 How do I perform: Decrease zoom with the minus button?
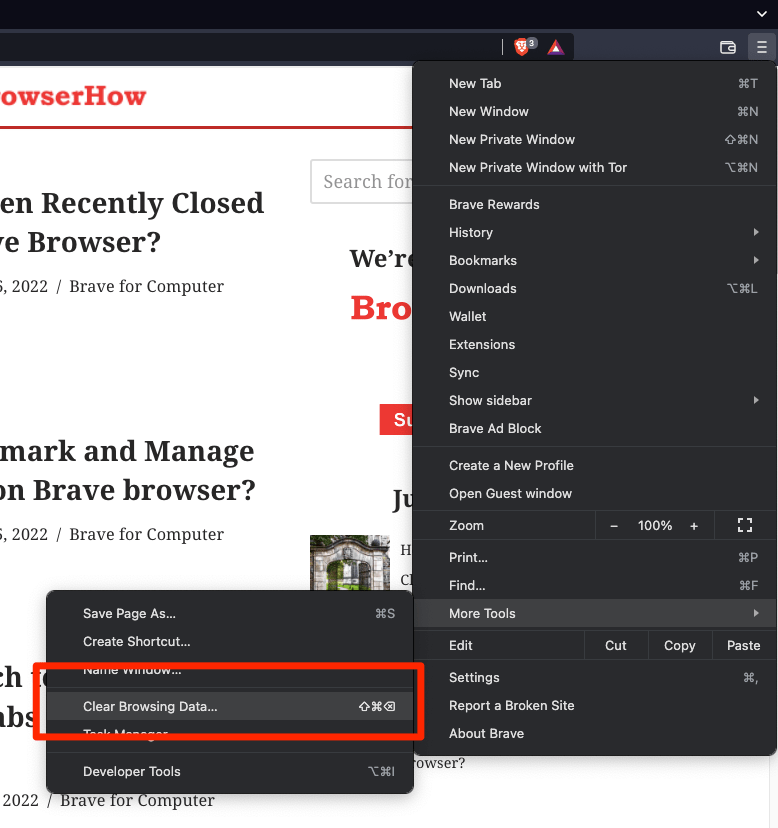[614, 526]
